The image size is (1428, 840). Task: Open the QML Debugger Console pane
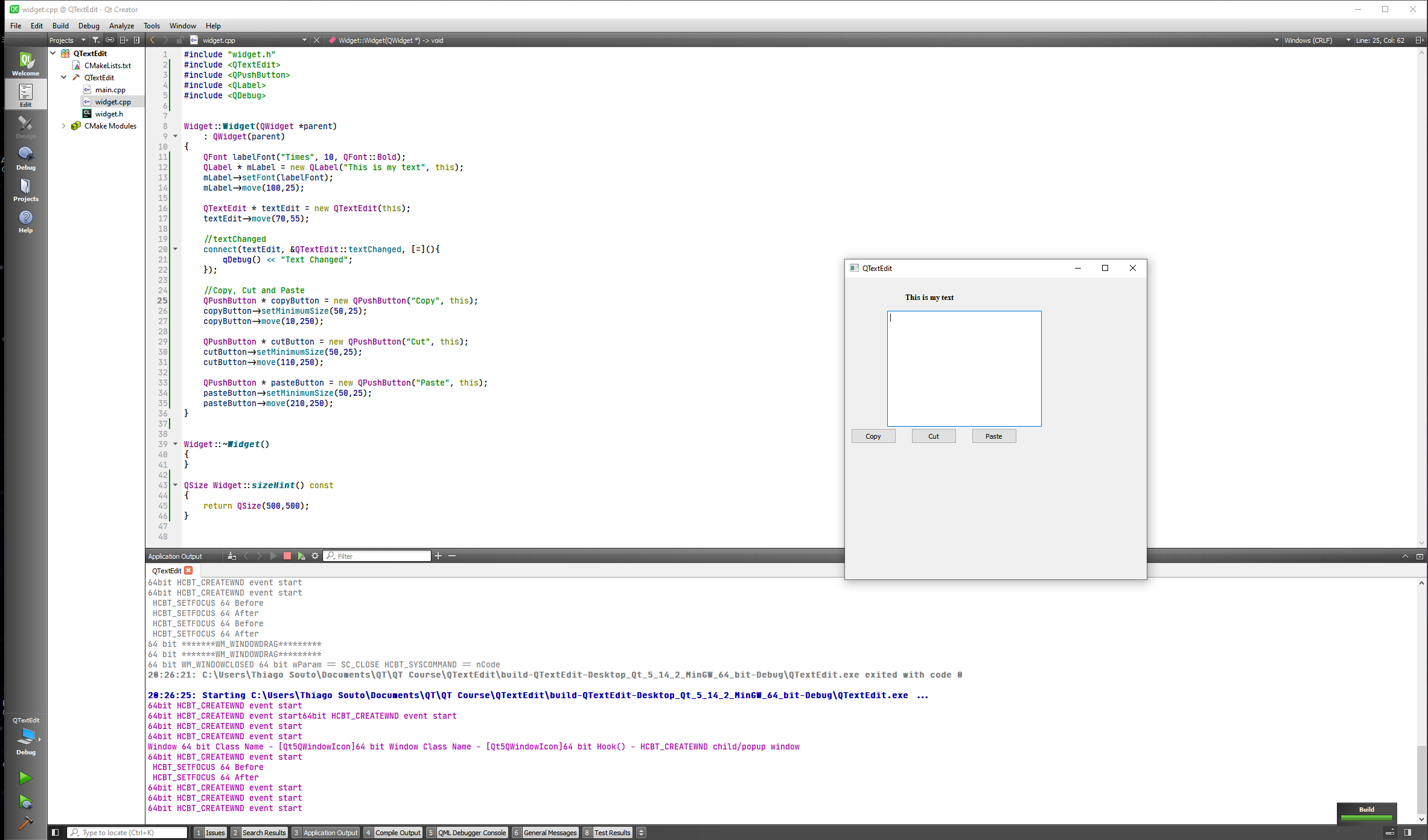pos(467,833)
